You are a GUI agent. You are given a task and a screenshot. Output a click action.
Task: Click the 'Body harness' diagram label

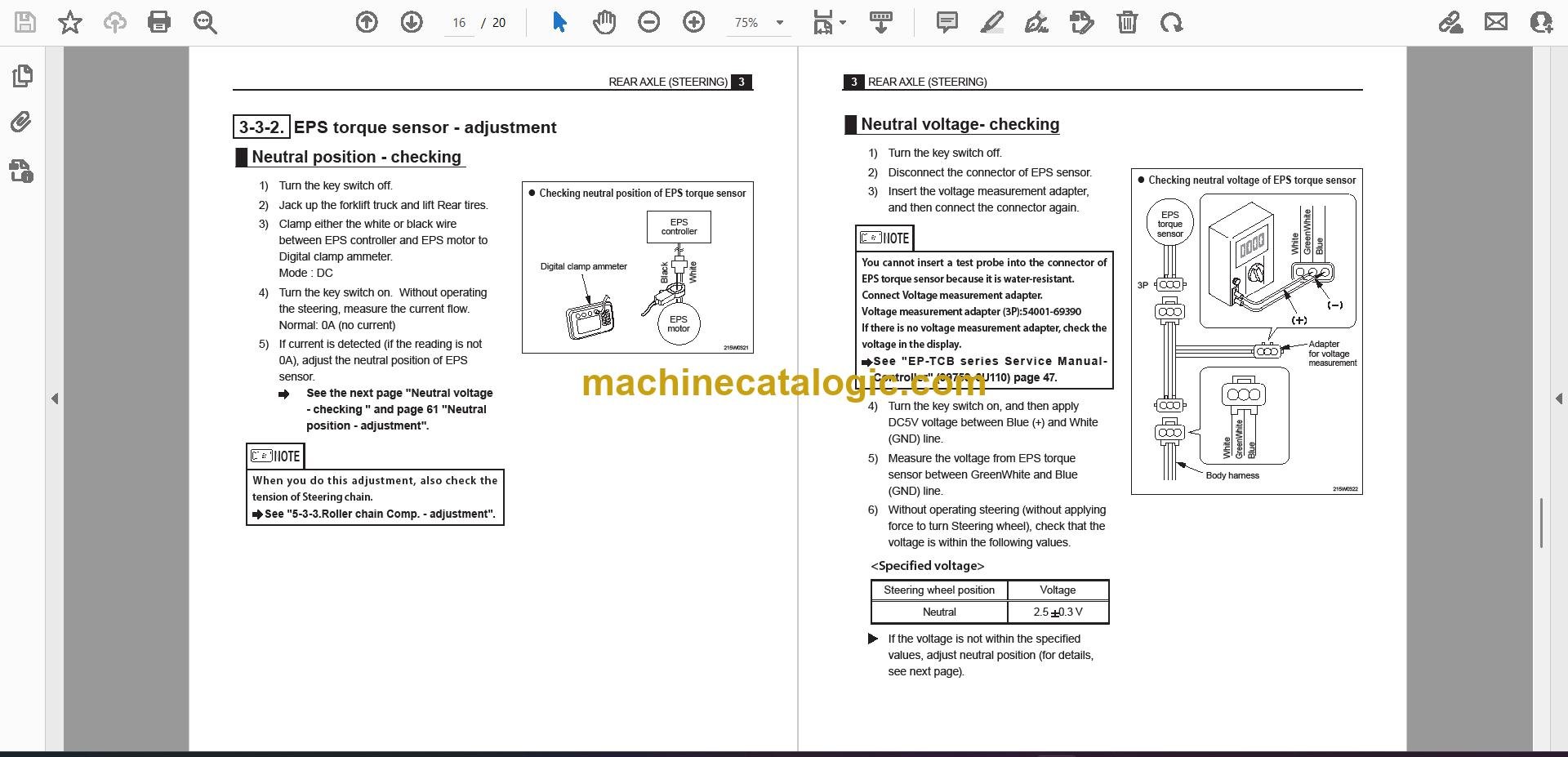(x=1232, y=475)
